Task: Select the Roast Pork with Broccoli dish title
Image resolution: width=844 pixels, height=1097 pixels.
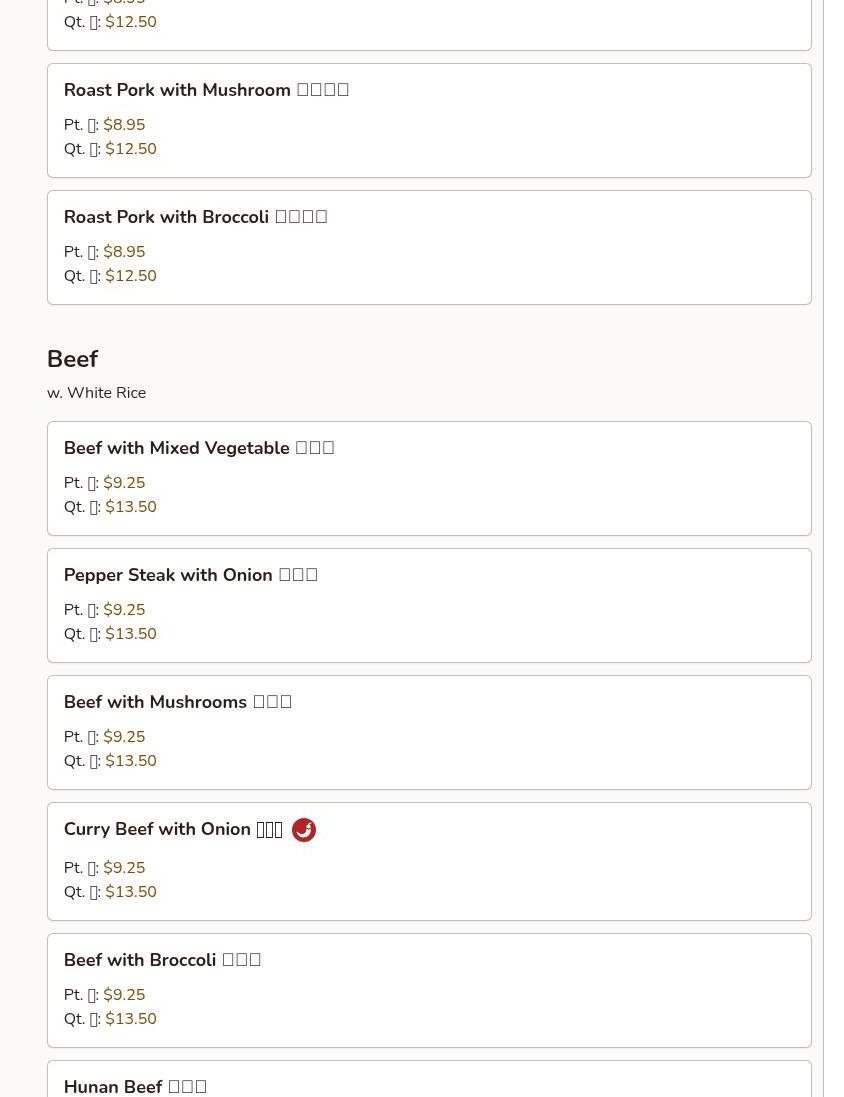Action: pos(195,217)
